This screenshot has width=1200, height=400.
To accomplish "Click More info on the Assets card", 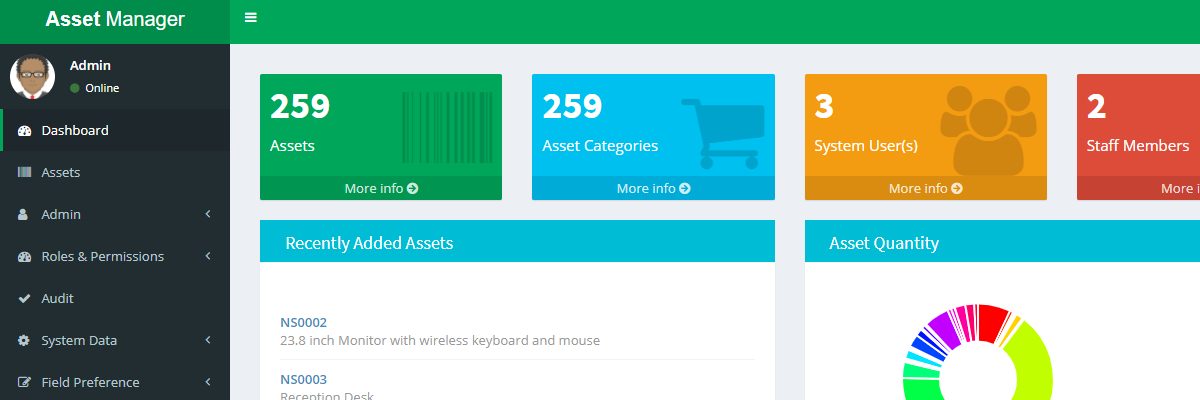I will [381, 188].
